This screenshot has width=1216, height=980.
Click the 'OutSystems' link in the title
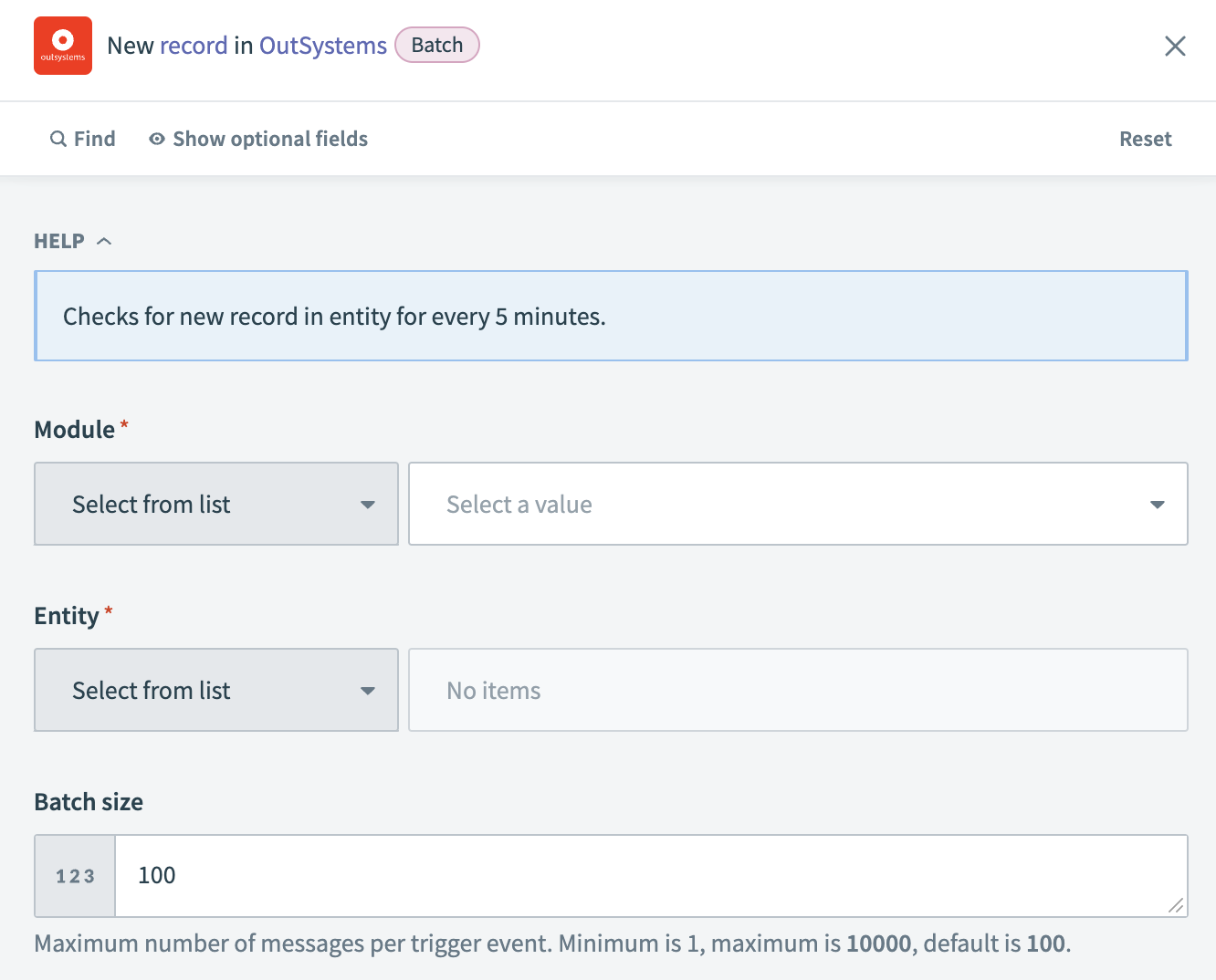coord(323,46)
